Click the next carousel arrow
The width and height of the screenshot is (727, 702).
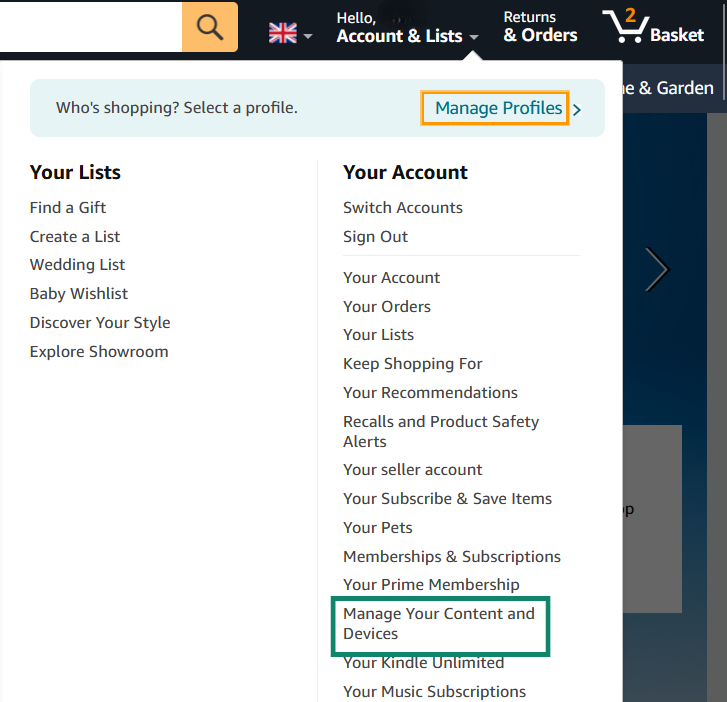tap(656, 269)
